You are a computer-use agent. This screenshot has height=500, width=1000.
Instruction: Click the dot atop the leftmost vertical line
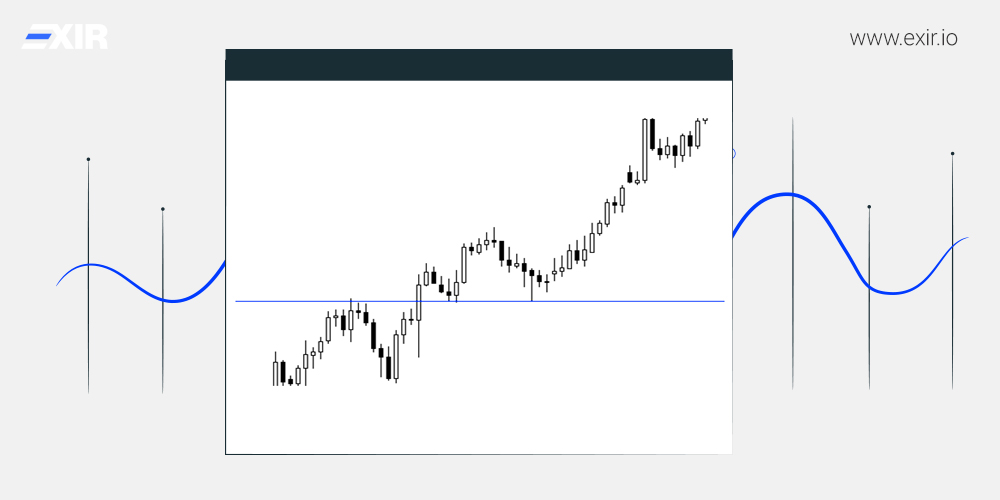88,159
